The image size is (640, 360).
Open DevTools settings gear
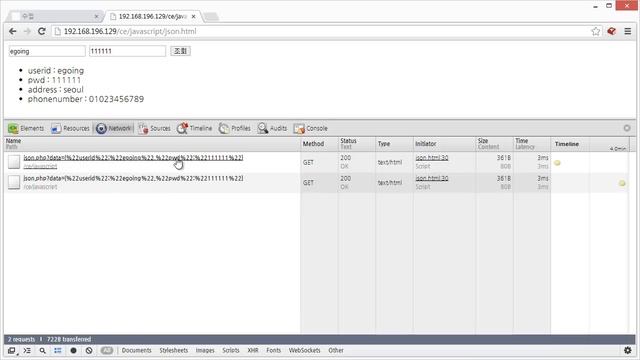[x=628, y=350]
